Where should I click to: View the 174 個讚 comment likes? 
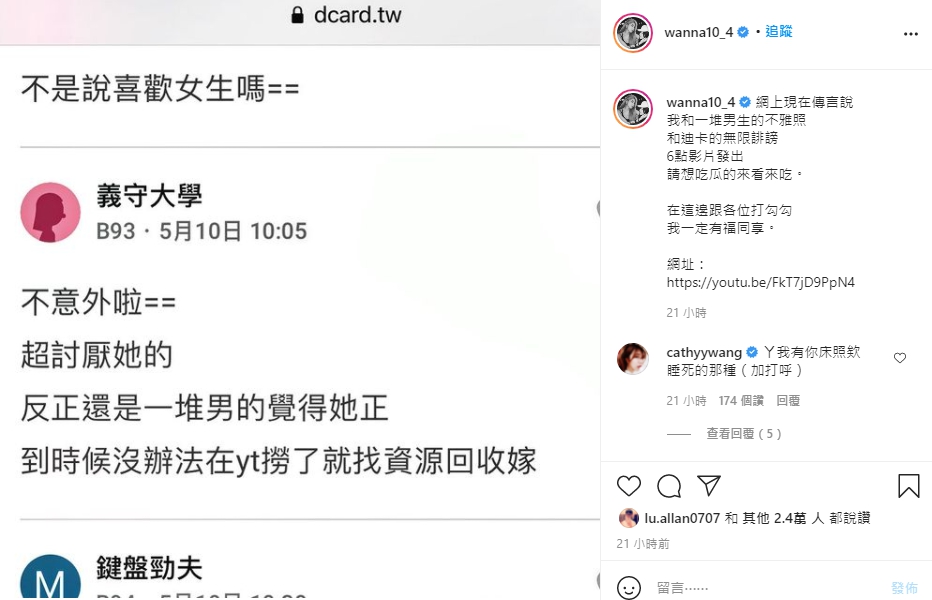741,401
